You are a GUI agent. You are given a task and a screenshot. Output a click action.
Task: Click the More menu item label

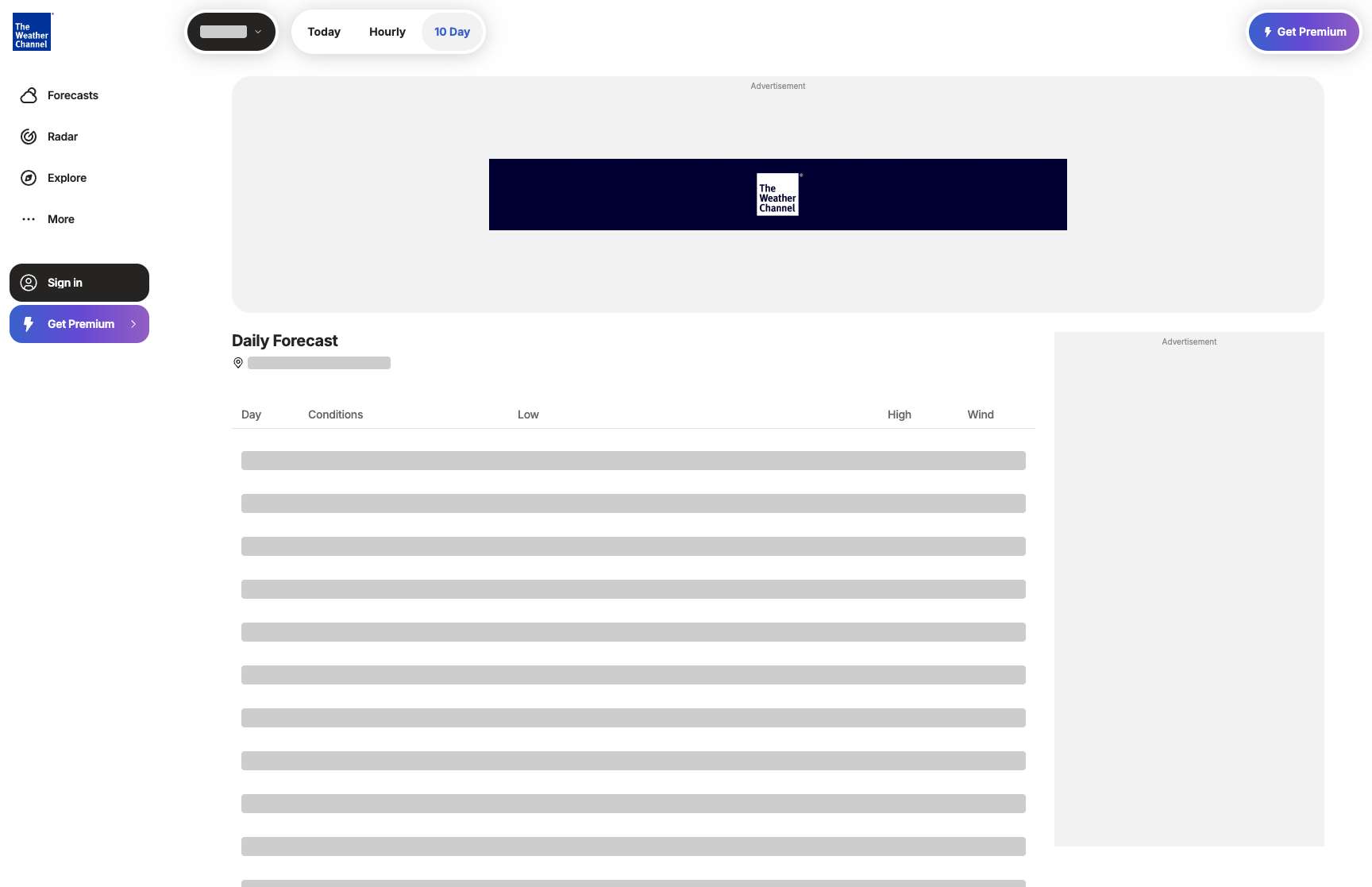(61, 219)
